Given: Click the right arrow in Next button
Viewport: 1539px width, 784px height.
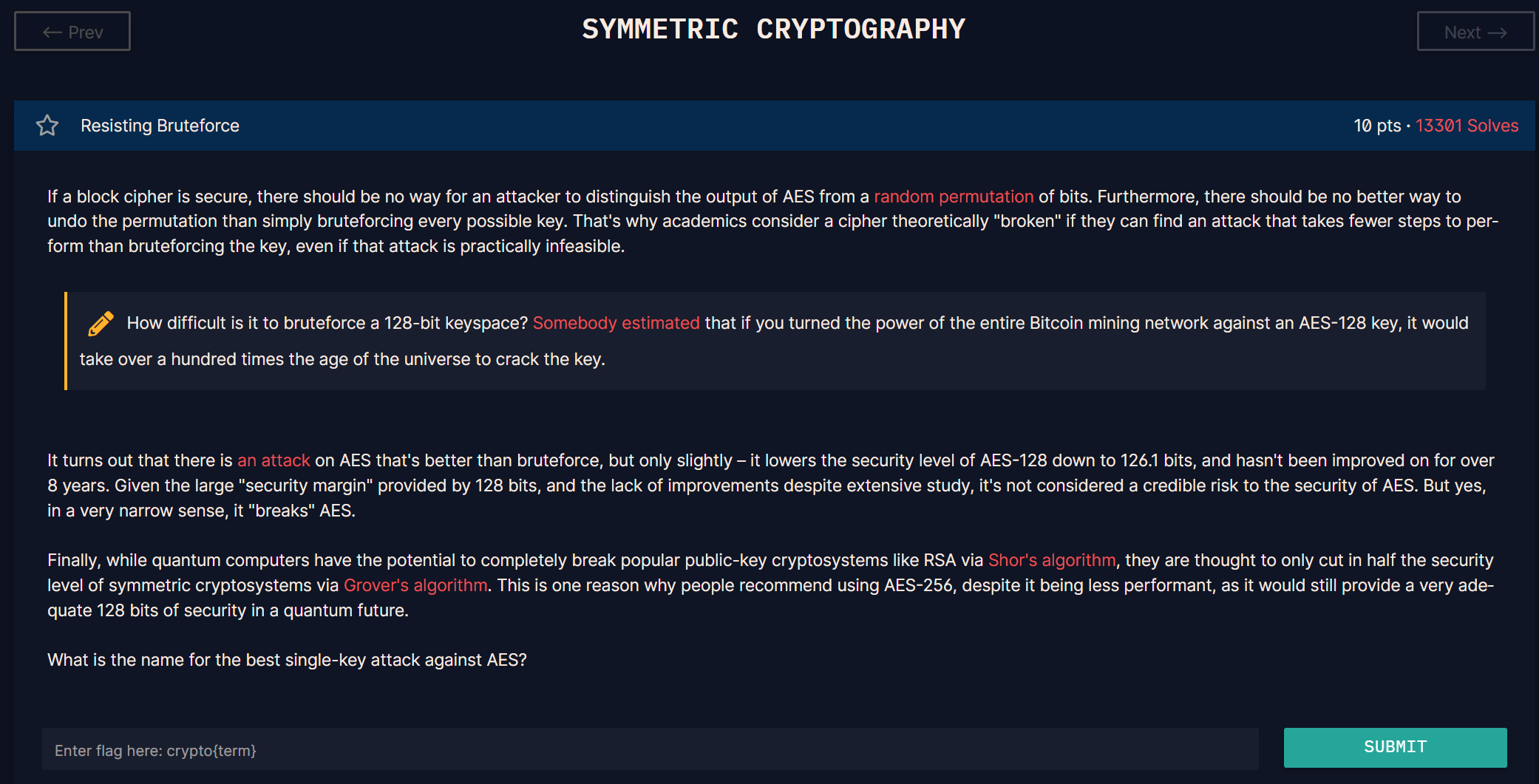Looking at the screenshot, I should 1498,33.
